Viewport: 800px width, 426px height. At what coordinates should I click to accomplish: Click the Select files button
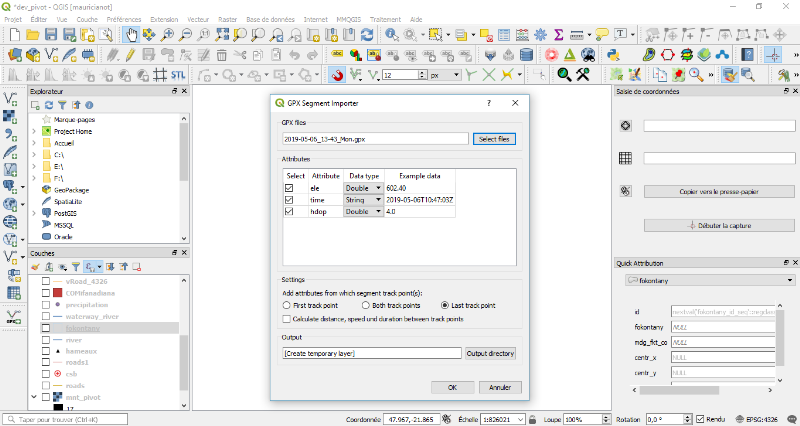494,139
